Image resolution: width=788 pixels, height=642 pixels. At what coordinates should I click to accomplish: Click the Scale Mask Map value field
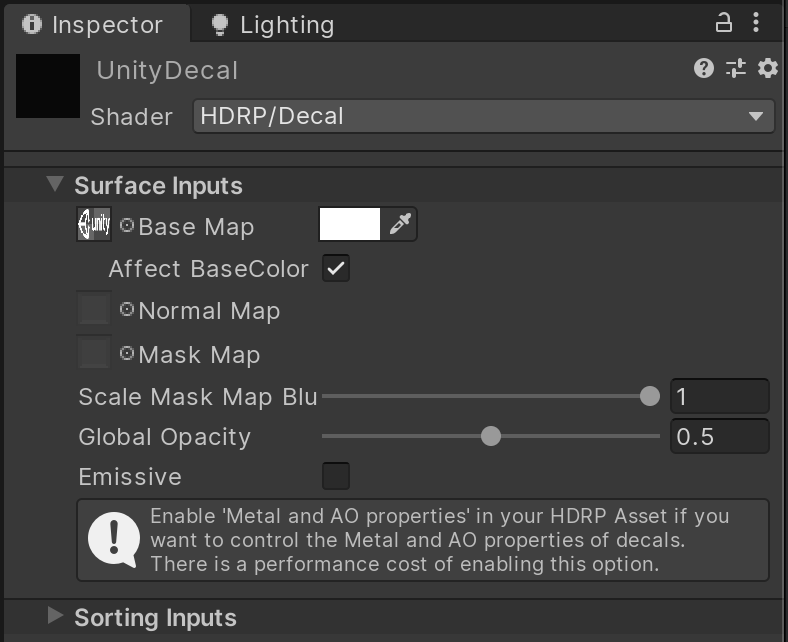[719, 396]
